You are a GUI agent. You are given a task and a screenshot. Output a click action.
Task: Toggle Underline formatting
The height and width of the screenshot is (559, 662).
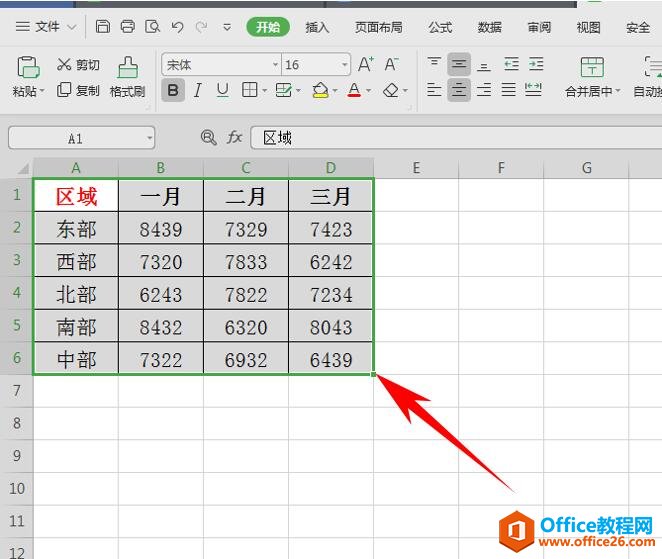[222, 90]
